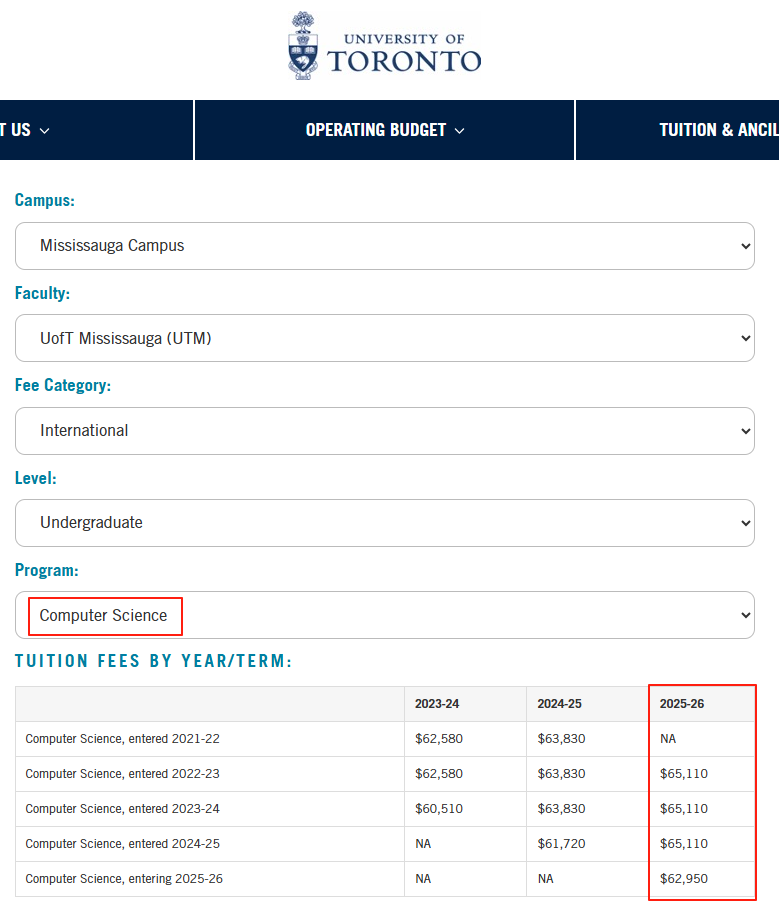The width and height of the screenshot is (779, 920).
Task: Open the Tuition & Ancillary menu
Action: pos(678,130)
